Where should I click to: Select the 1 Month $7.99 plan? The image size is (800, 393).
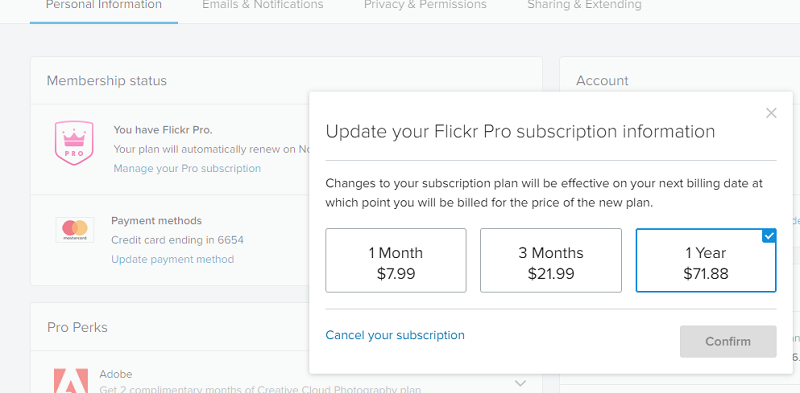click(396, 260)
